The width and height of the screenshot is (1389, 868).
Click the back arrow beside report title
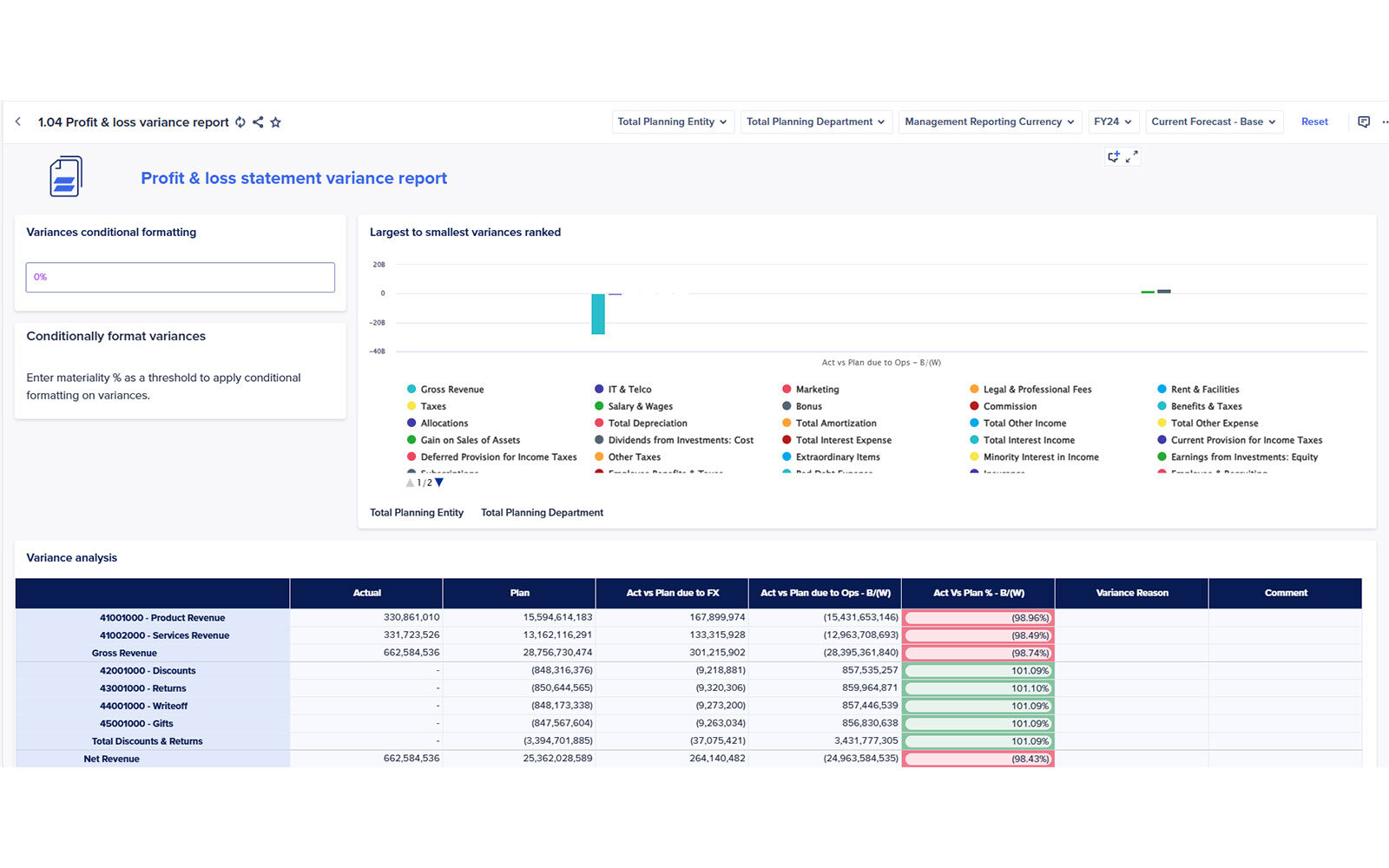click(x=18, y=122)
